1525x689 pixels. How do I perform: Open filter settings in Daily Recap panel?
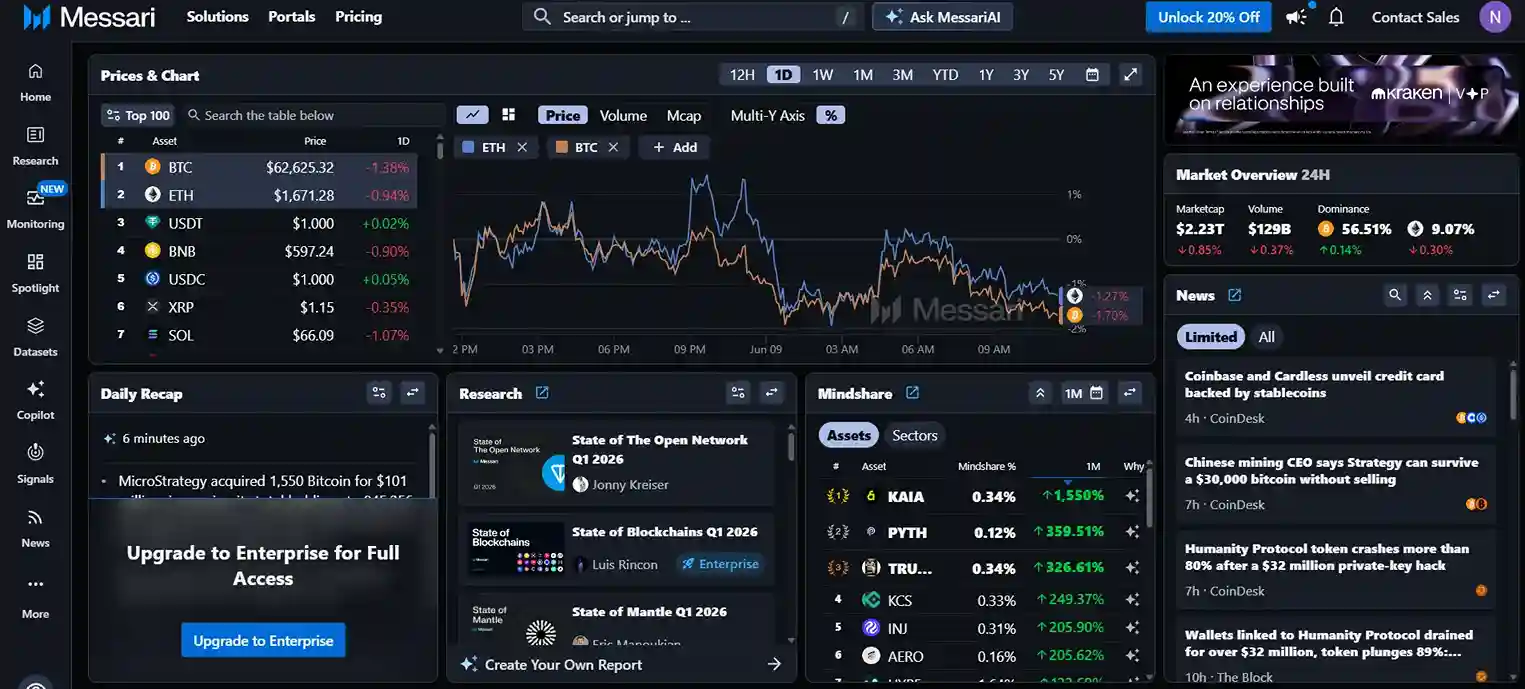click(x=379, y=393)
